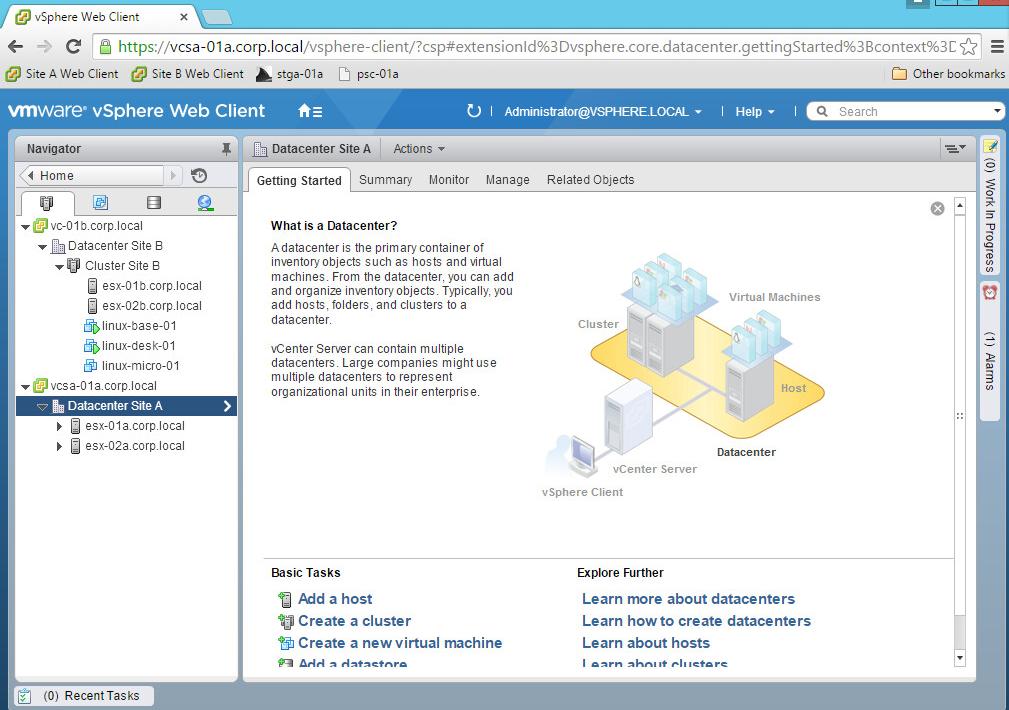Switch to the Related Objects tab
The width and height of the screenshot is (1009, 710).
point(591,180)
